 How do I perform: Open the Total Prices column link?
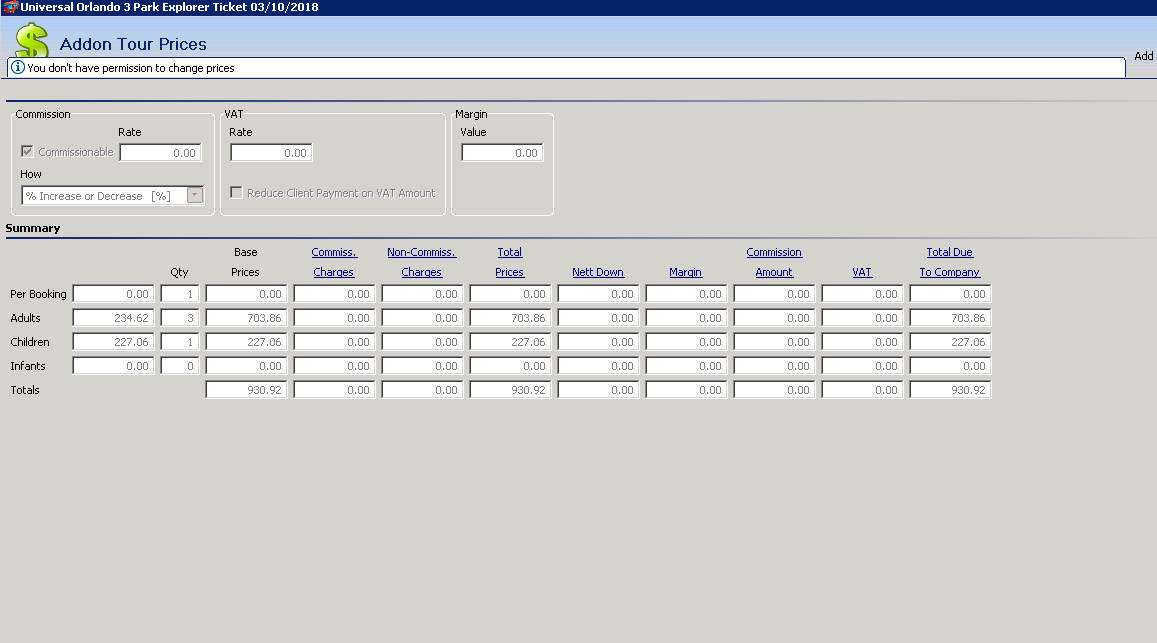(509, 262)
